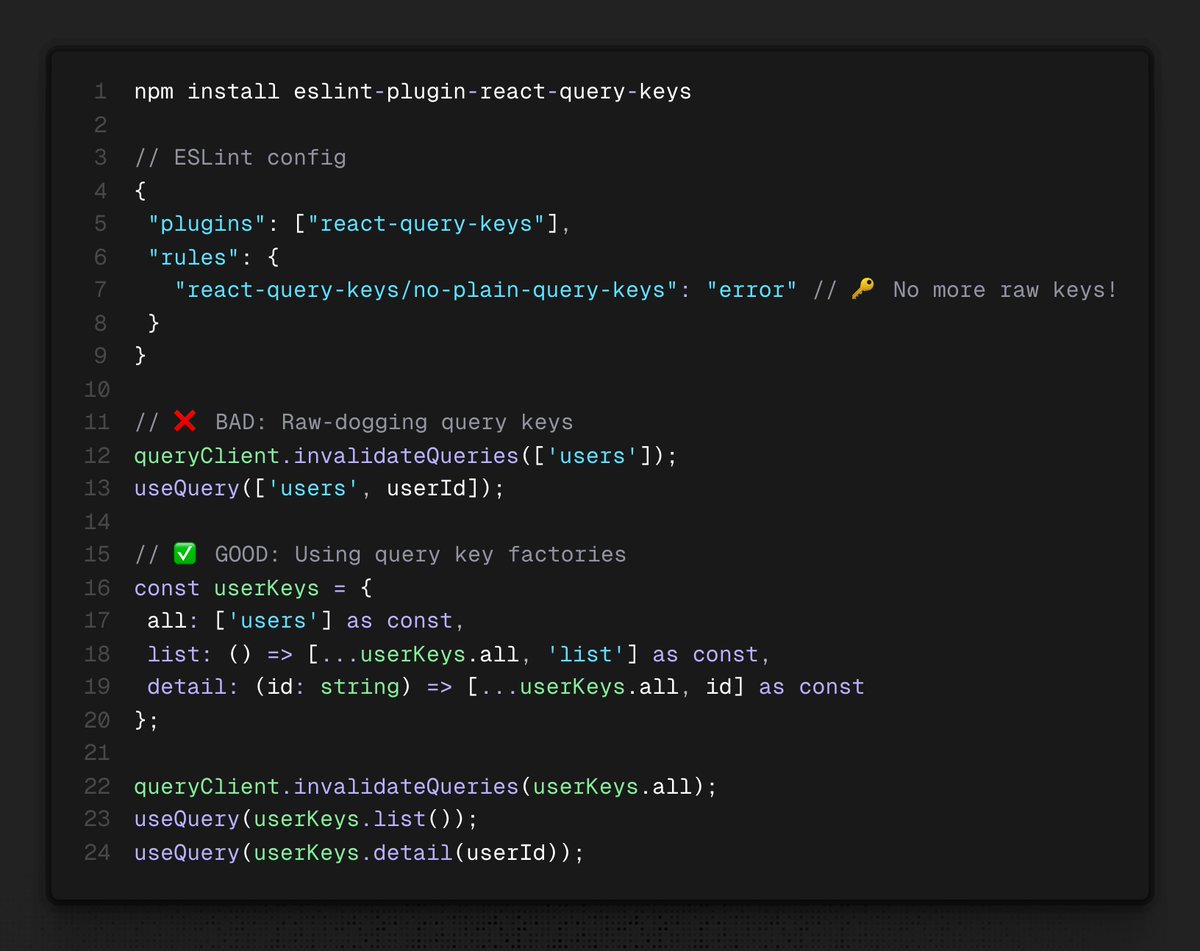
Task: Click 'useQuery' on line 13
Action: coord(187,488)
